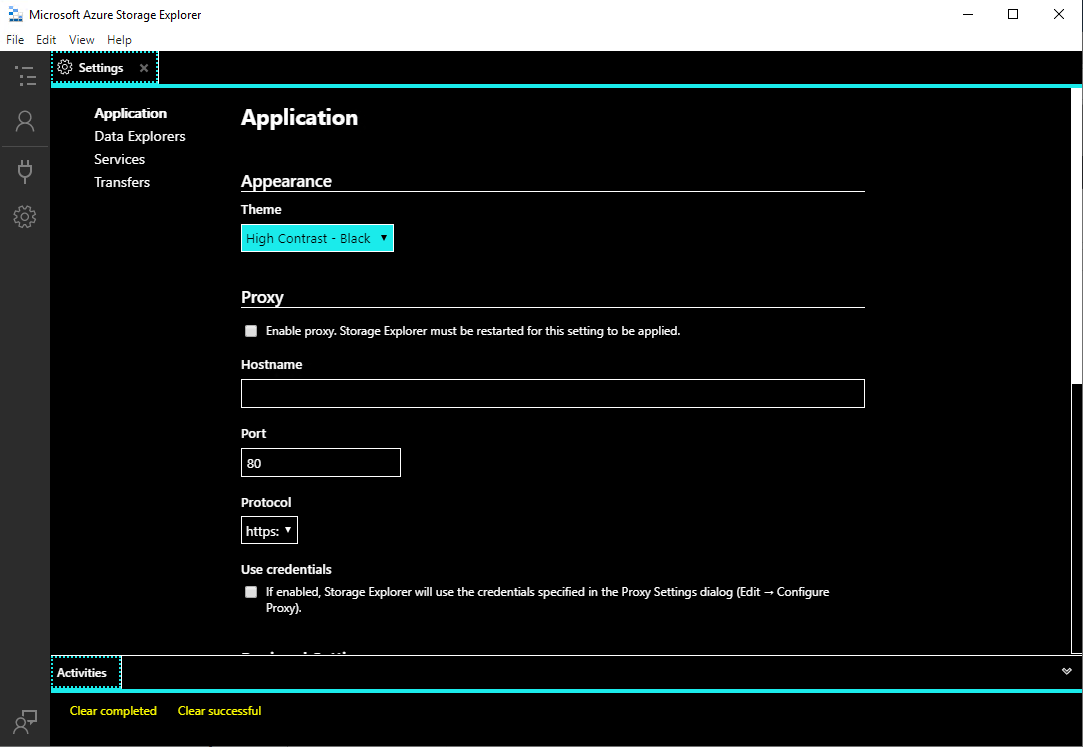Select the Activities tab
The width and height of the screenshot is (1083, 747).
pyautogui.click(x=86, y=672)
